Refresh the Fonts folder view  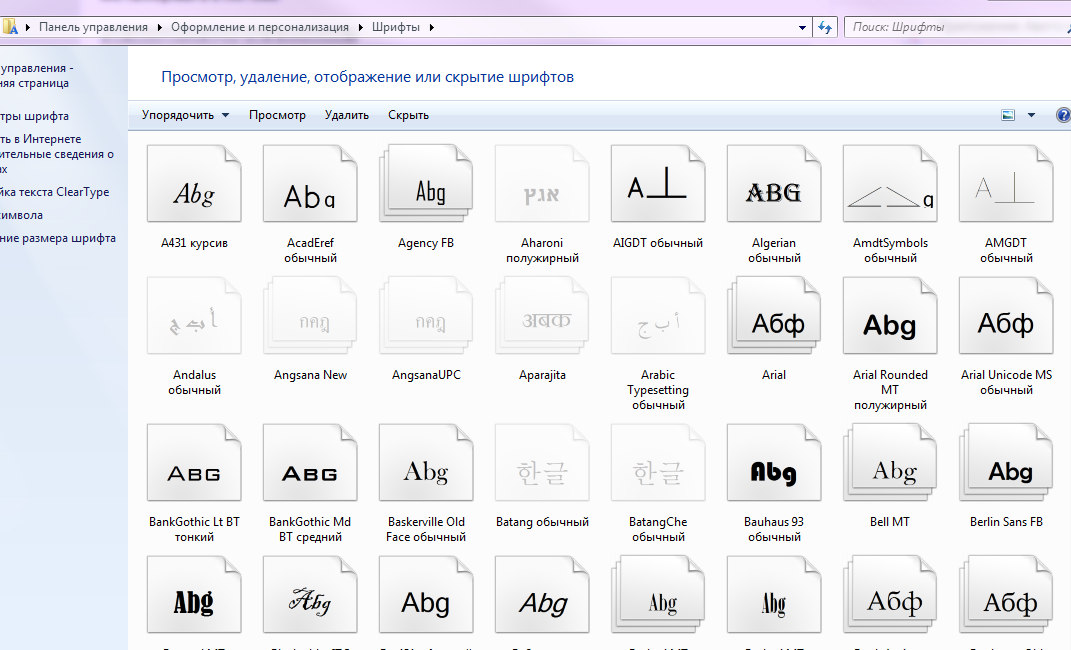coord(825,27)
